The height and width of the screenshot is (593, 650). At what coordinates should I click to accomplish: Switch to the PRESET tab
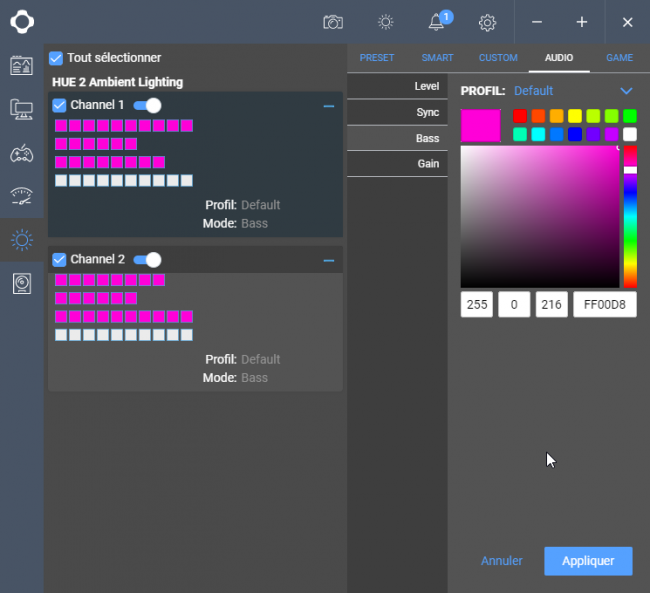(x=377, y=58)
